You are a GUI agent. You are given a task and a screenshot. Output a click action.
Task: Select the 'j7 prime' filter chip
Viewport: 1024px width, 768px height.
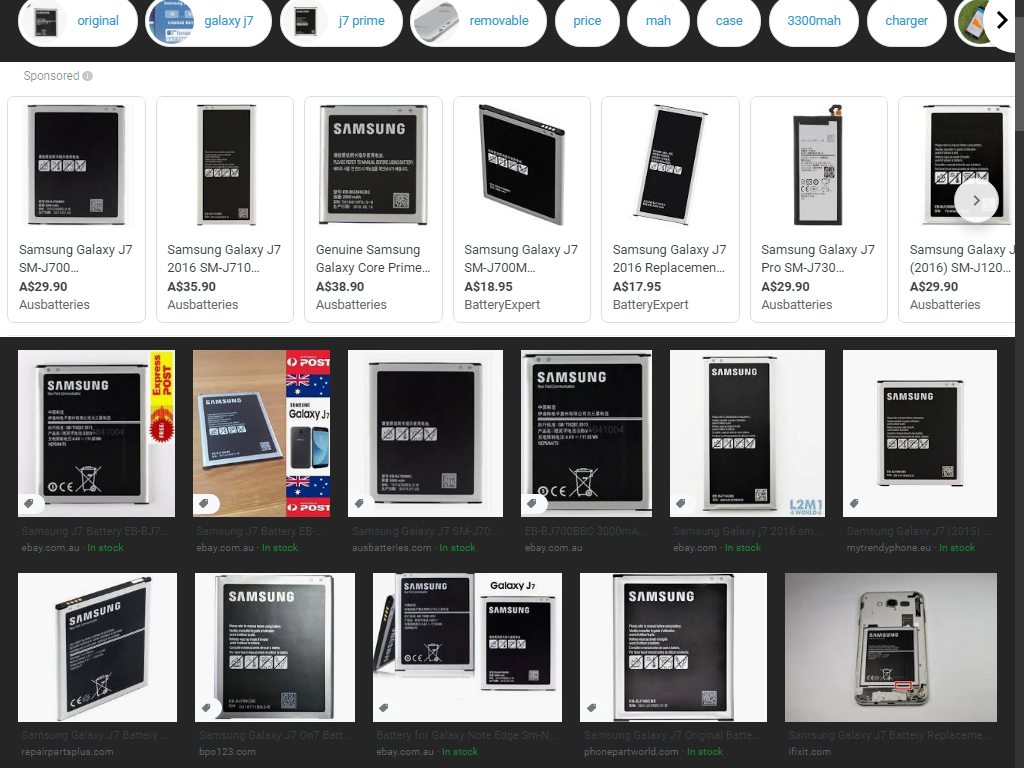click(x=341, y=21)
